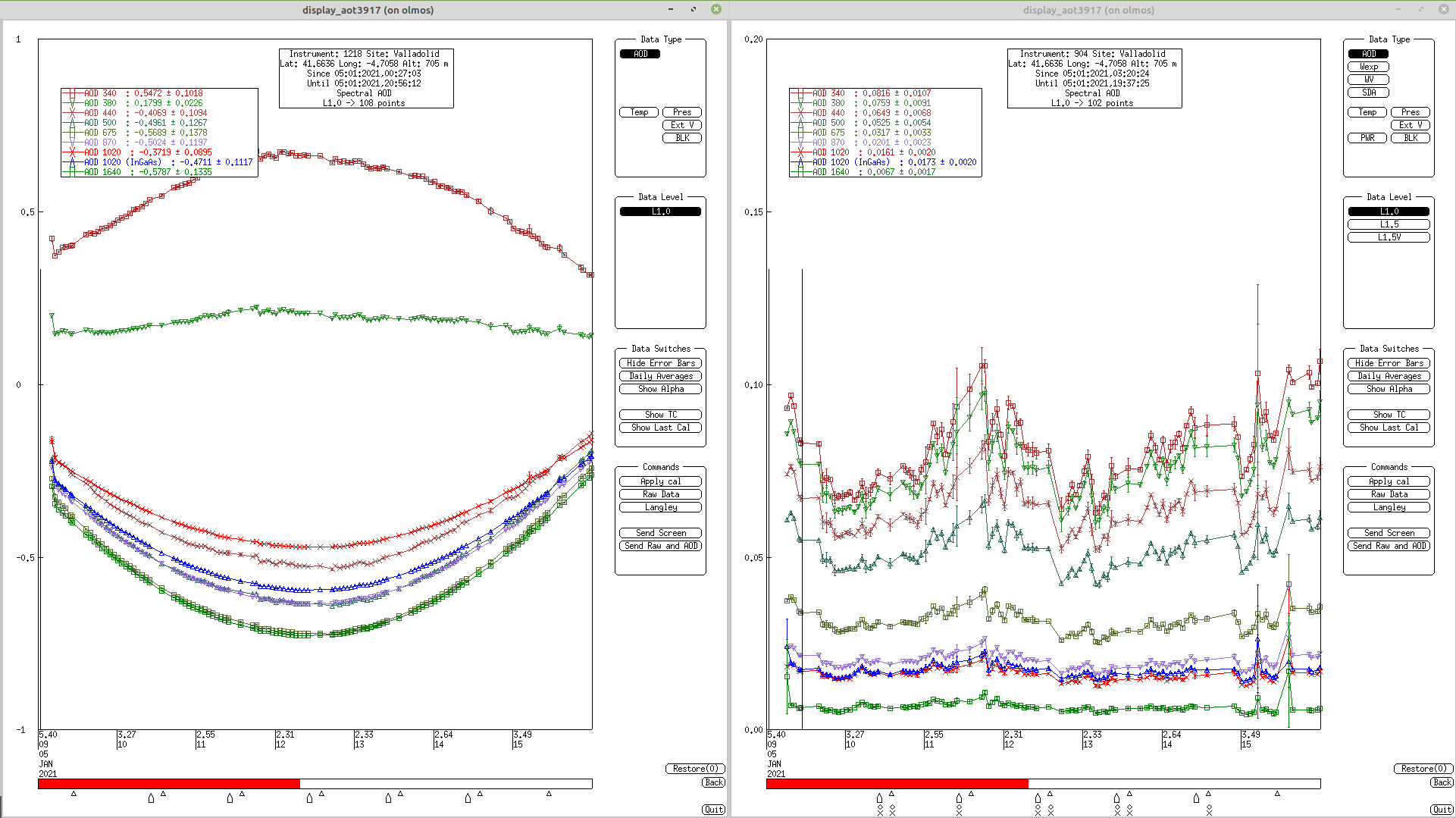The image size is (1456, 818).
Task: Click Send Screen in right window
Action: 1389,533
